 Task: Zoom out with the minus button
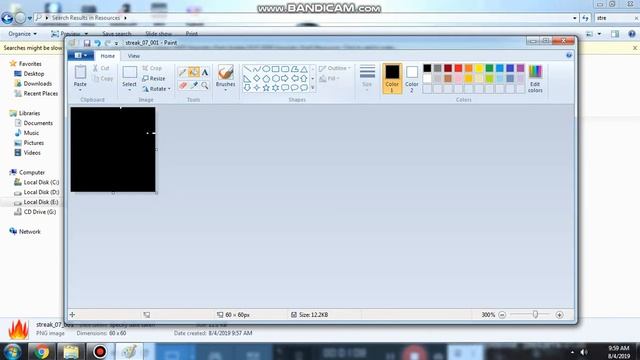(x=502, y=315)
